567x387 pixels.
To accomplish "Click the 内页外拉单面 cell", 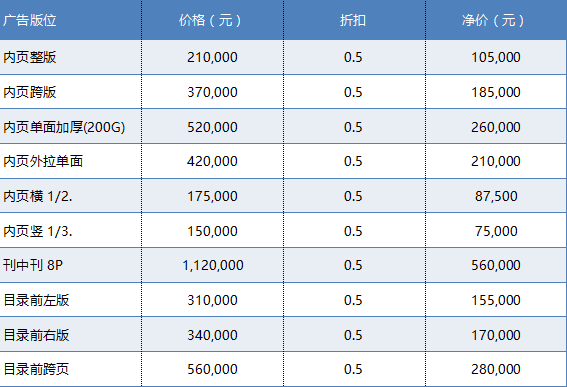I will click(71, 161).
